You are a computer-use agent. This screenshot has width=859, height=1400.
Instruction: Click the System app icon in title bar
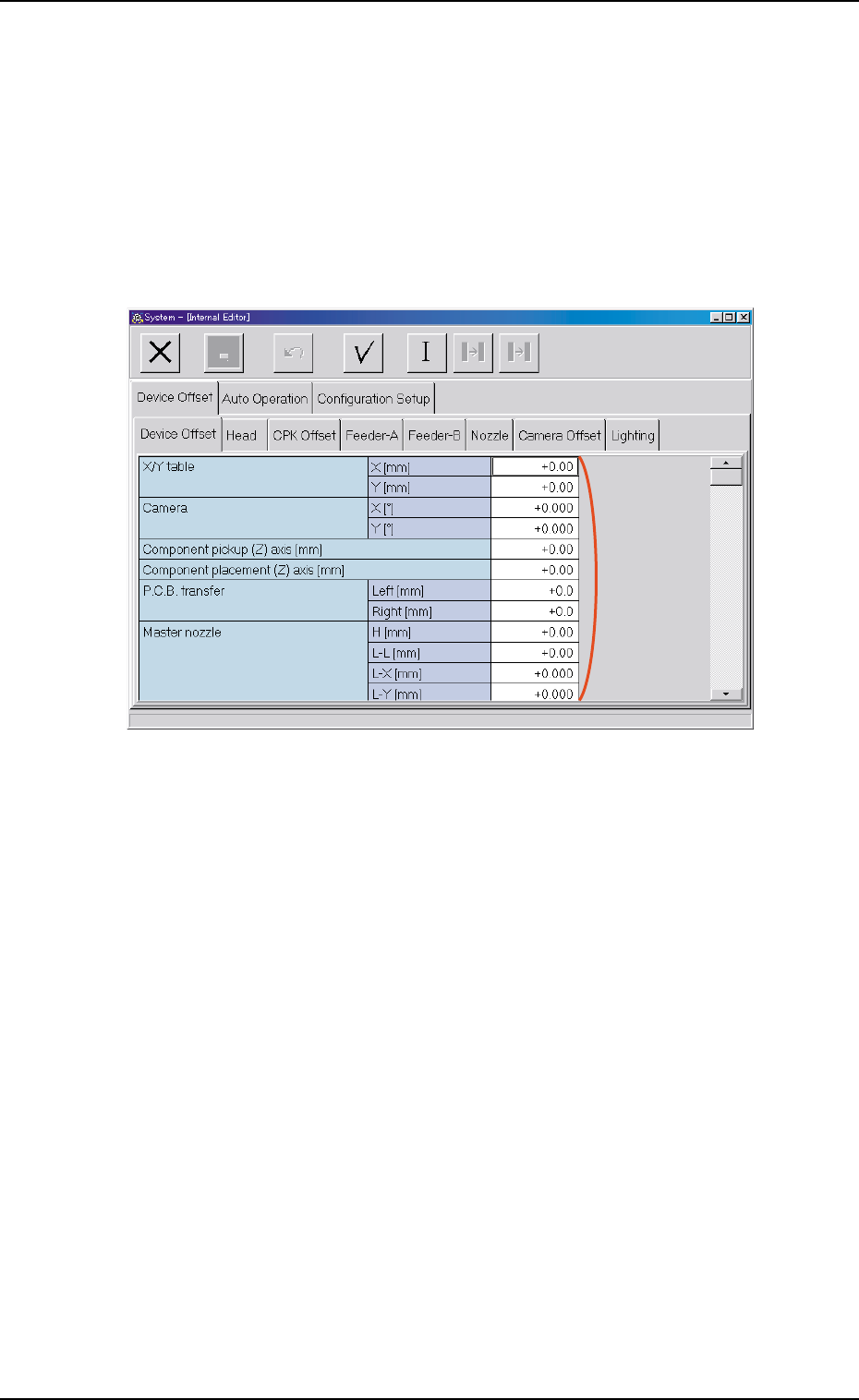click(137, 317)
